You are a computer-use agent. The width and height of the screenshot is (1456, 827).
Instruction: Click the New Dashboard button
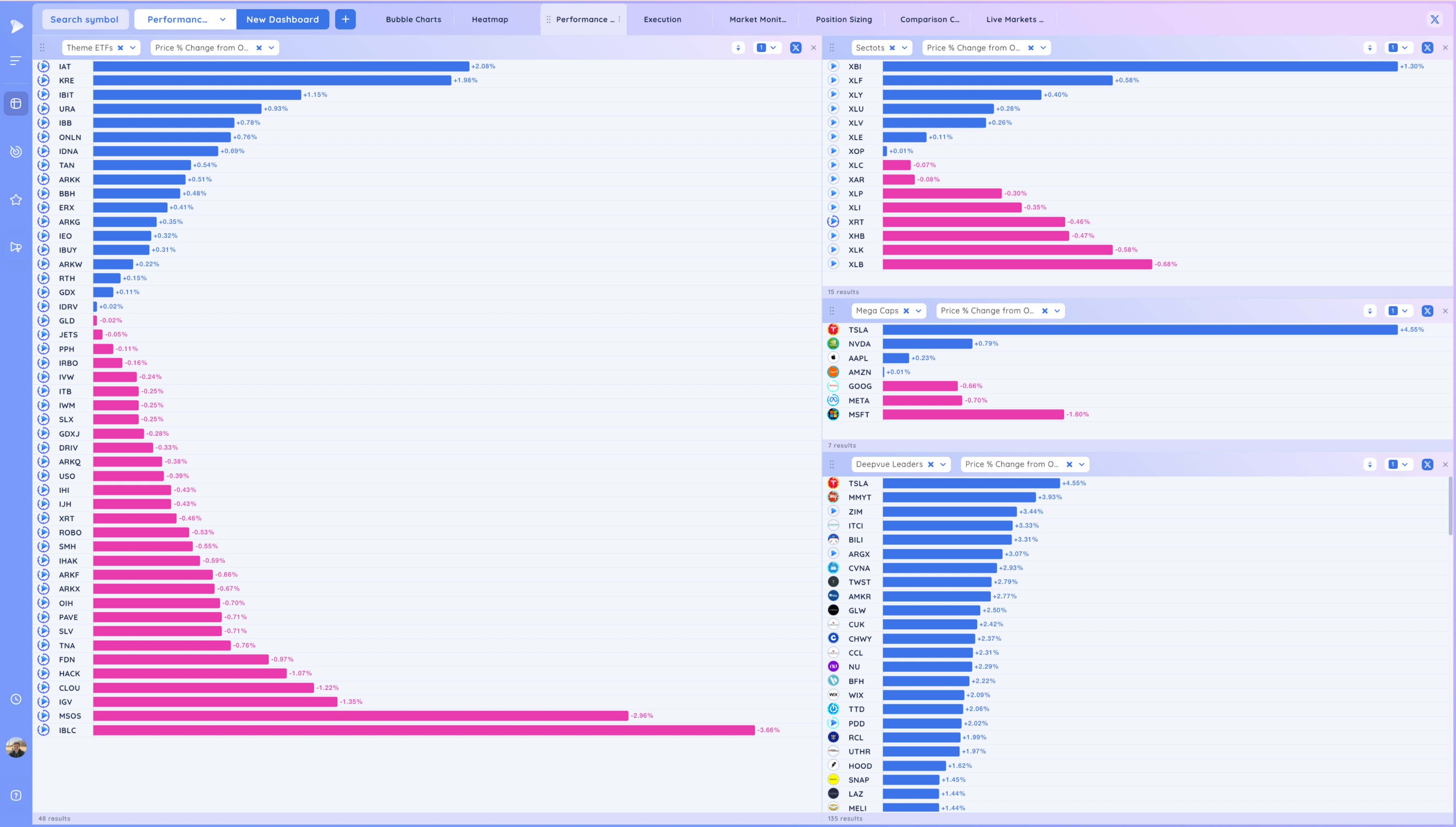pos(282,19)
